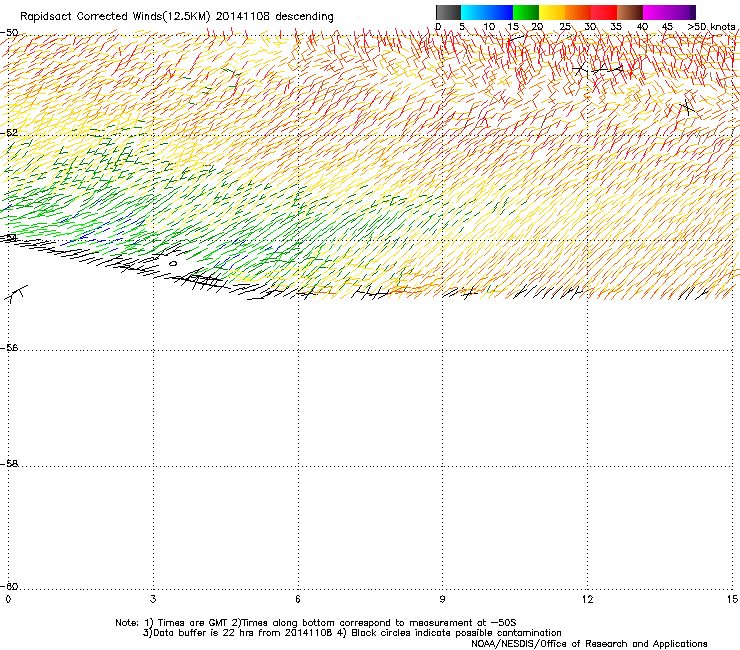
Task: Click the '12' longitude axis label
Action: (587, 599)
